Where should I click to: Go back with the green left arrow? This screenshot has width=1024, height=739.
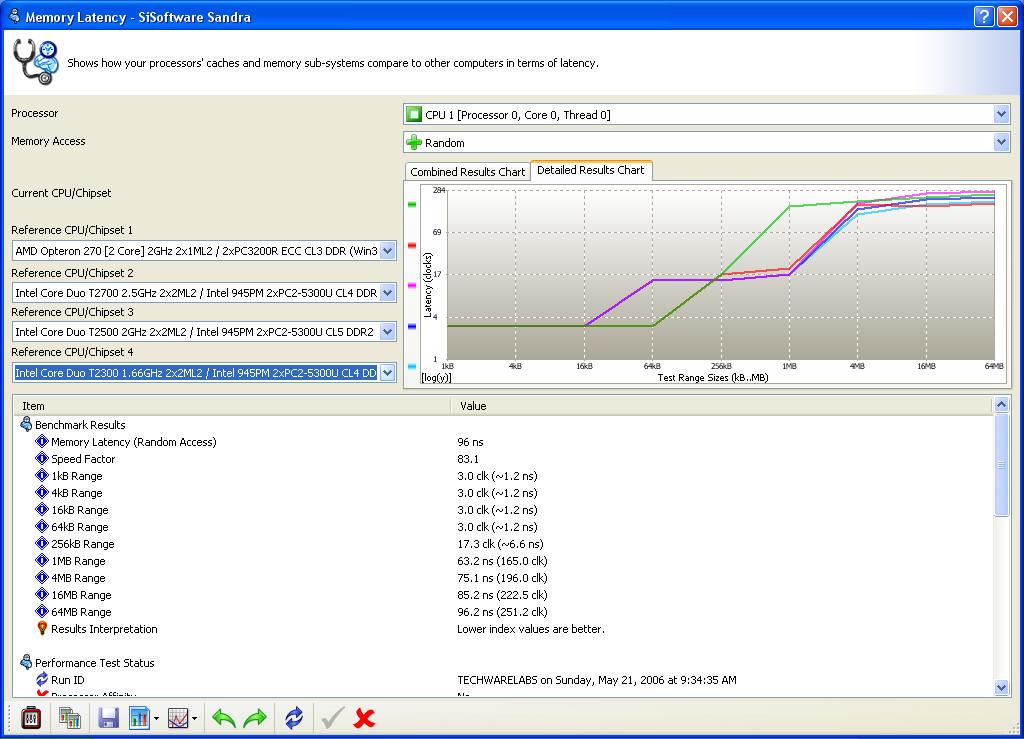tap(224, 718)
